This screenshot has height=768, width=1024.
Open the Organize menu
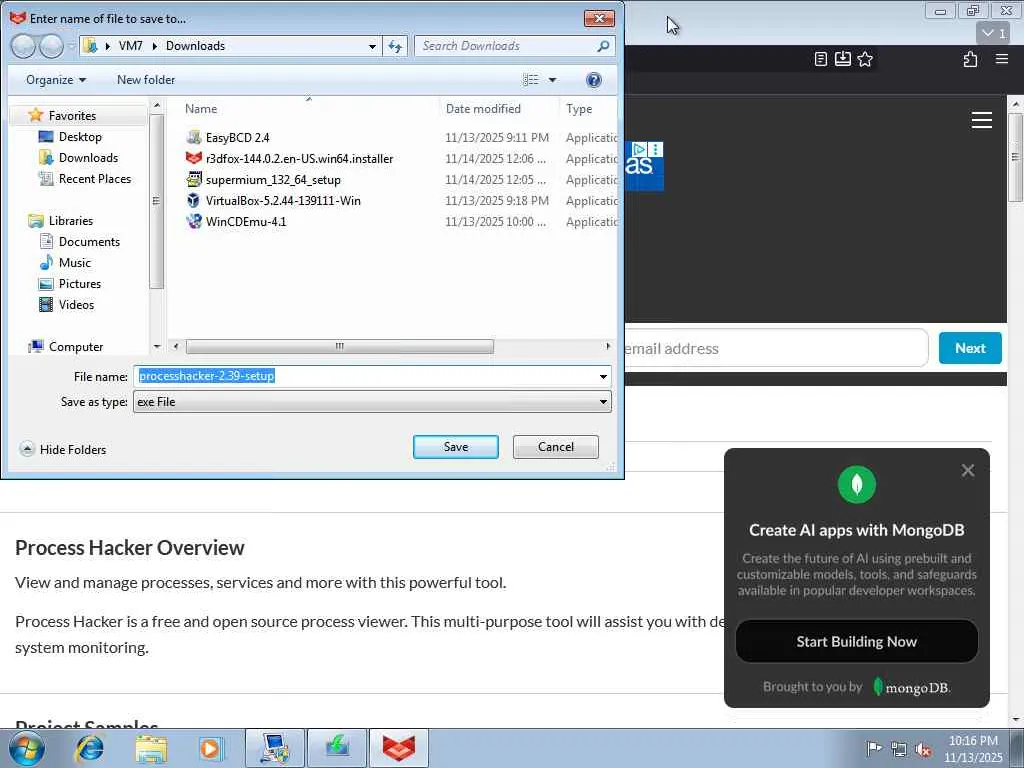click(56, 80)
